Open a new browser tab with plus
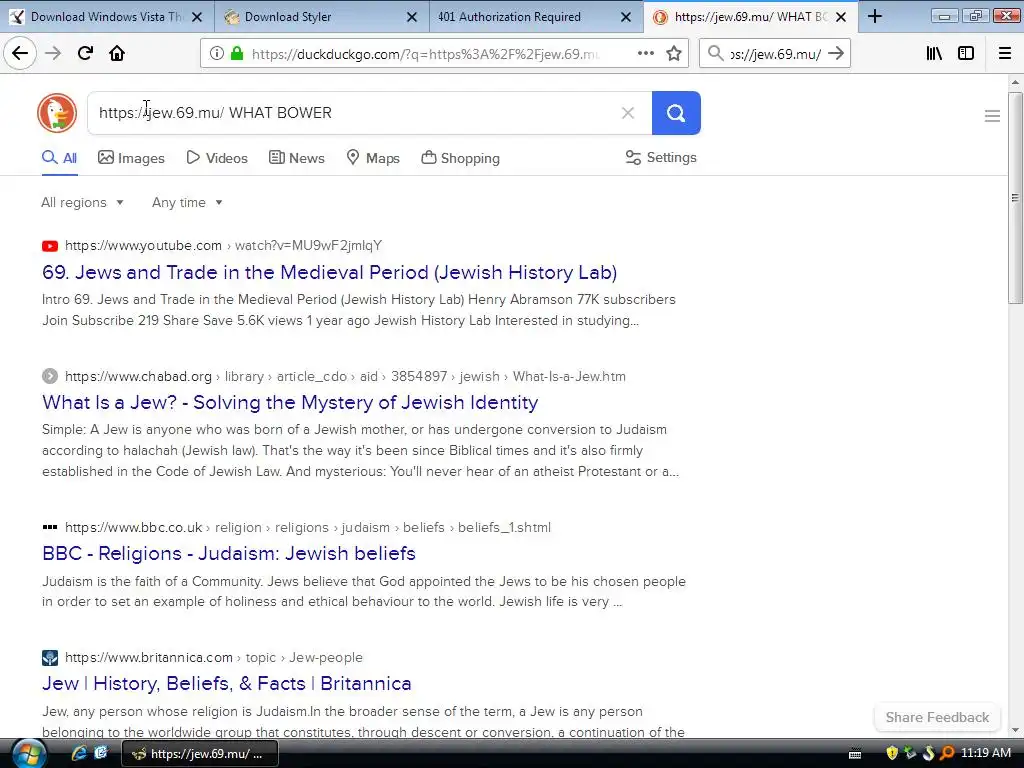1024x768 pixels. (874, 16)
